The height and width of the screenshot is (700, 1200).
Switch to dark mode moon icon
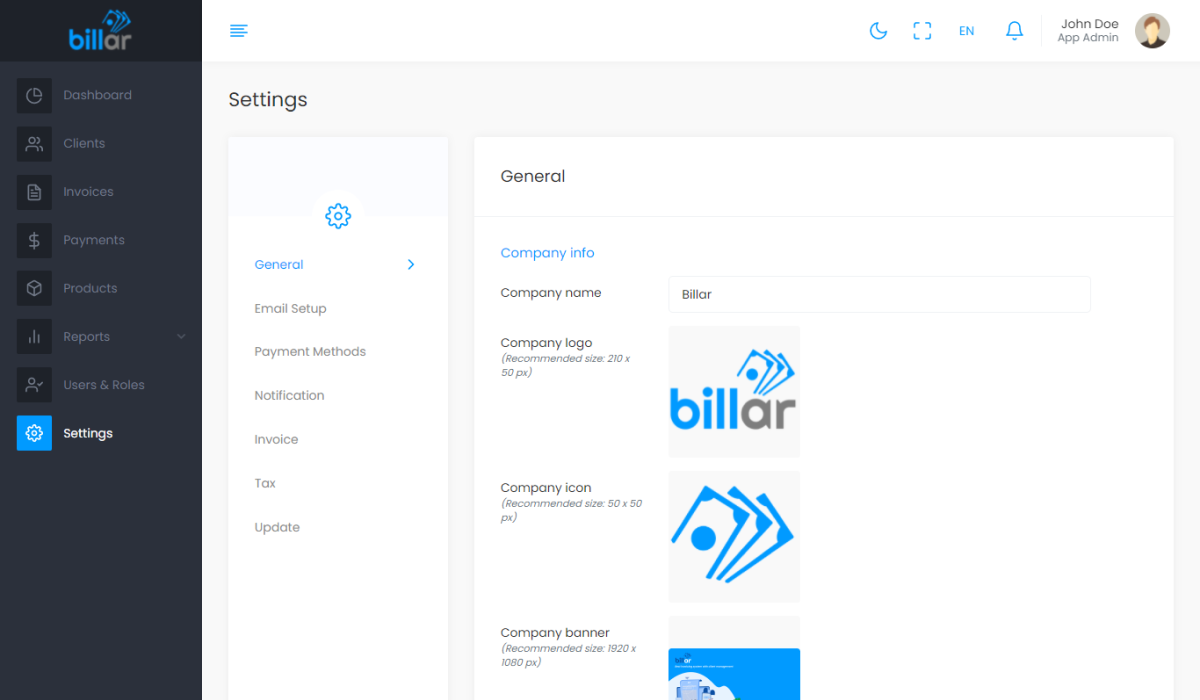pos(878,31)
